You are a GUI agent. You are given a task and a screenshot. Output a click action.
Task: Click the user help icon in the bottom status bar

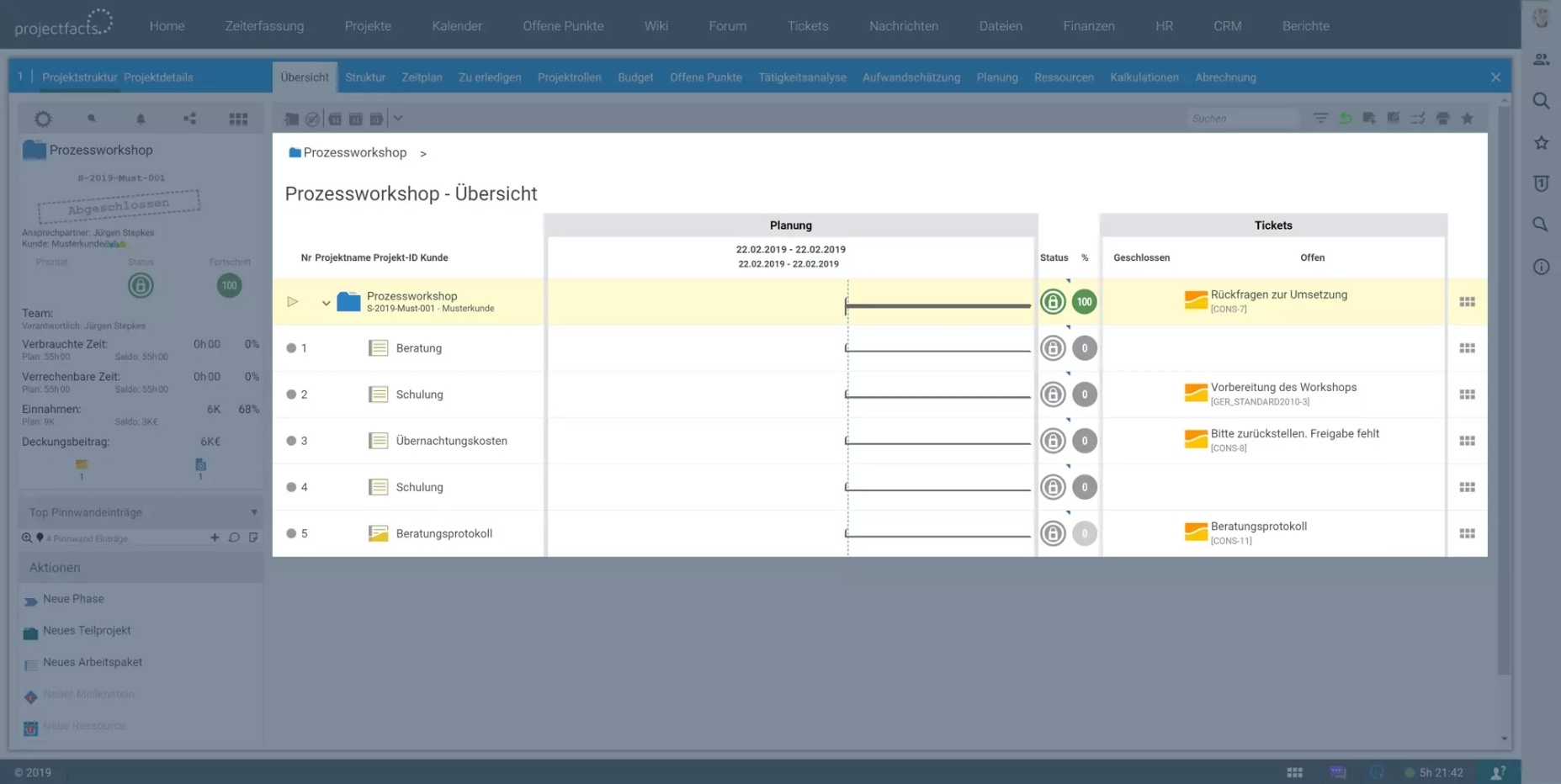(1498, 772)
